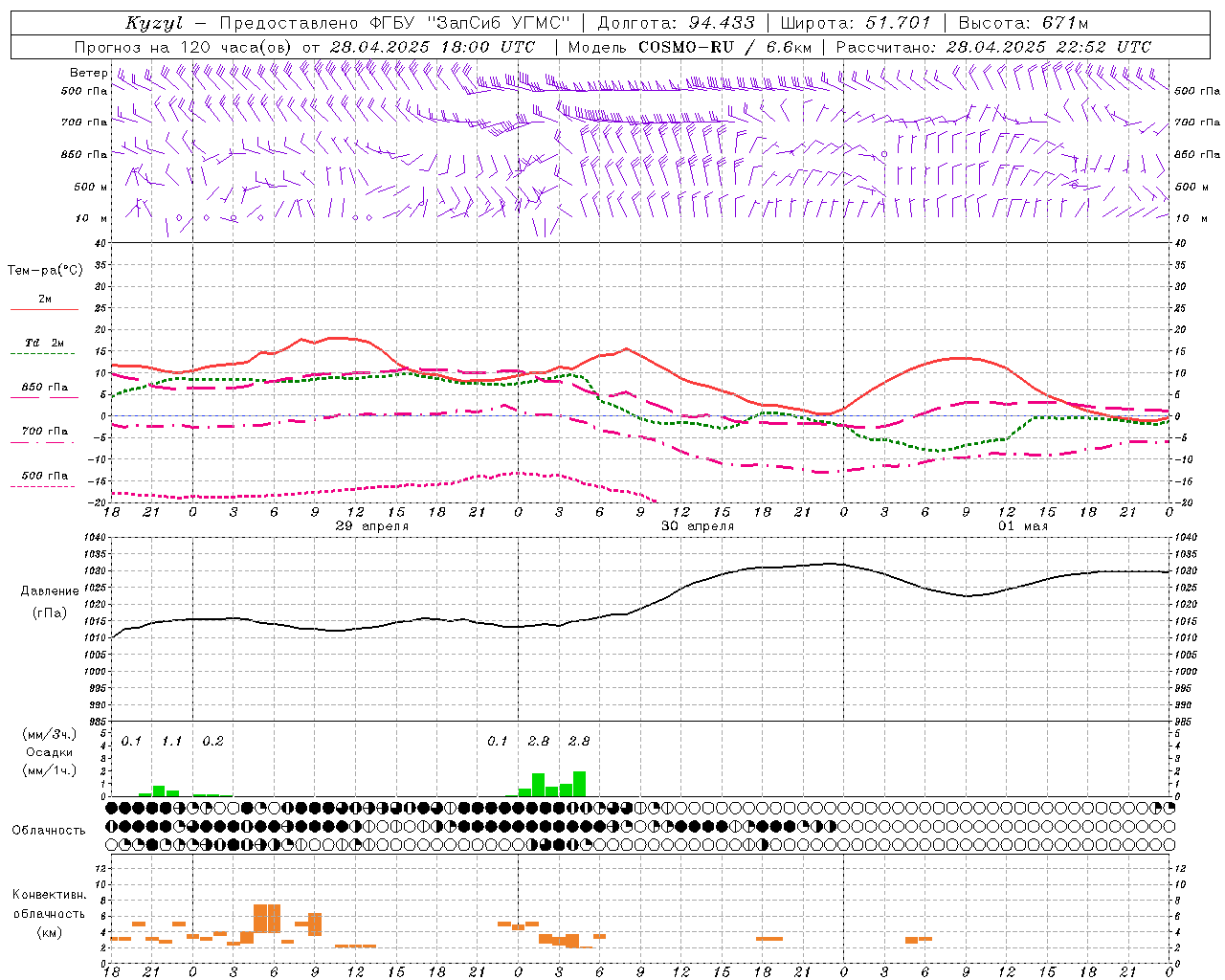Image resolution: width=1225 pixels, height=980 pixels.
Task: Click the "850 гПа" temperature legend entry
Action: coord(45,388)
